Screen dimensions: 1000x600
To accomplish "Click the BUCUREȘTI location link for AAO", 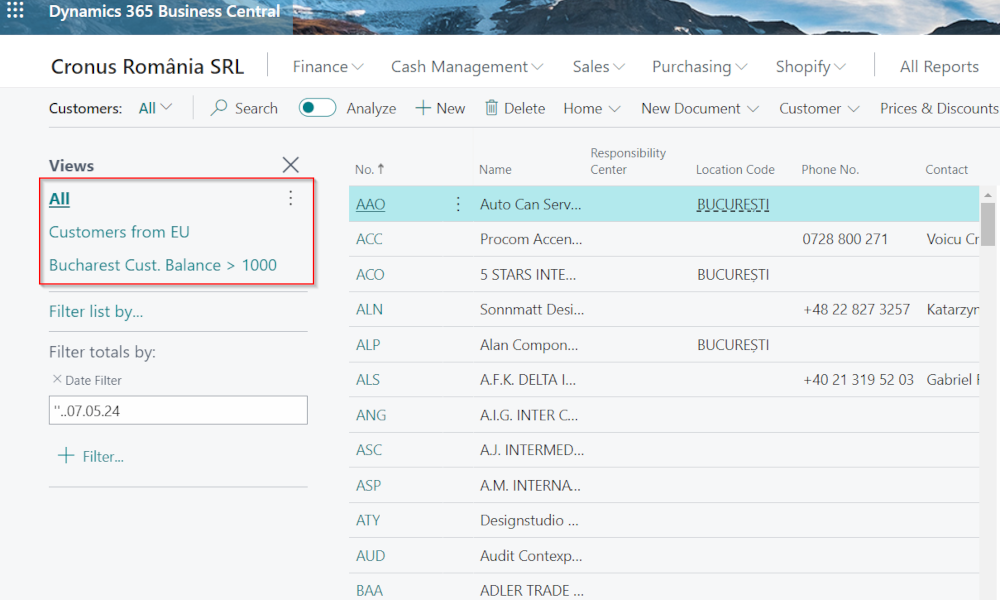I will coord(733,204).
